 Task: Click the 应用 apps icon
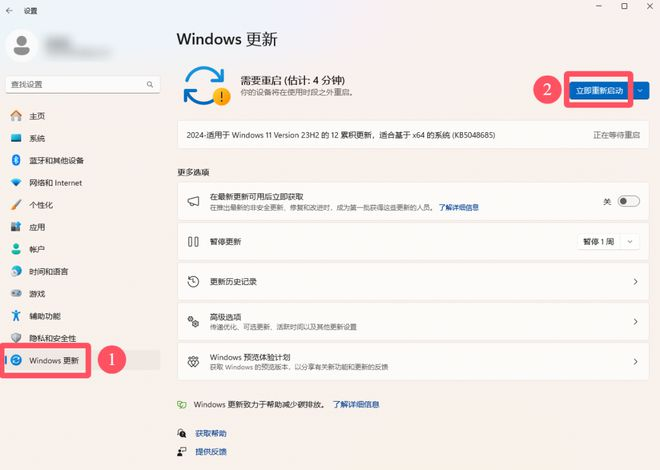click(x=16, y=227)
